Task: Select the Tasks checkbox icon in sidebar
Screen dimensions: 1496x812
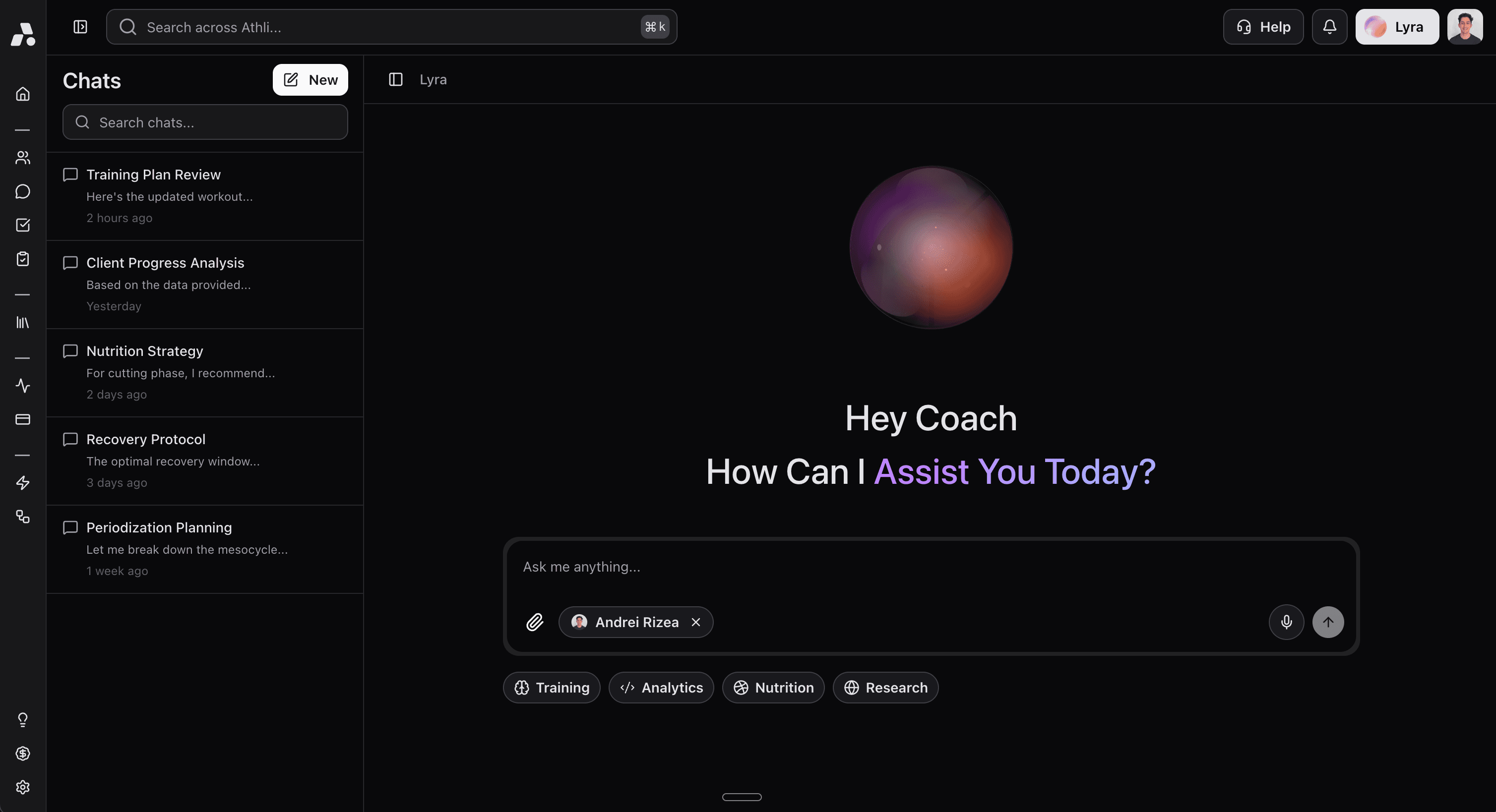Action: (x=23, y=225)
